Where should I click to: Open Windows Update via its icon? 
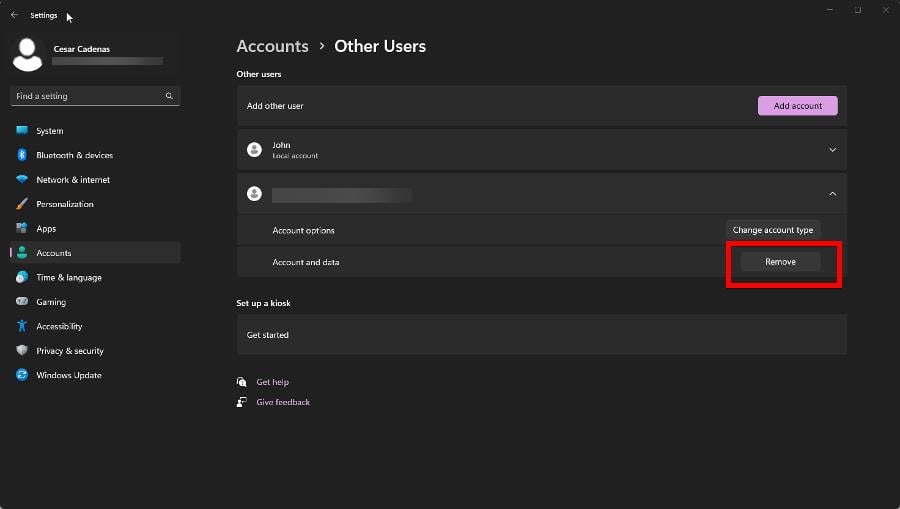pyautogui.click(x=22, y=375)
